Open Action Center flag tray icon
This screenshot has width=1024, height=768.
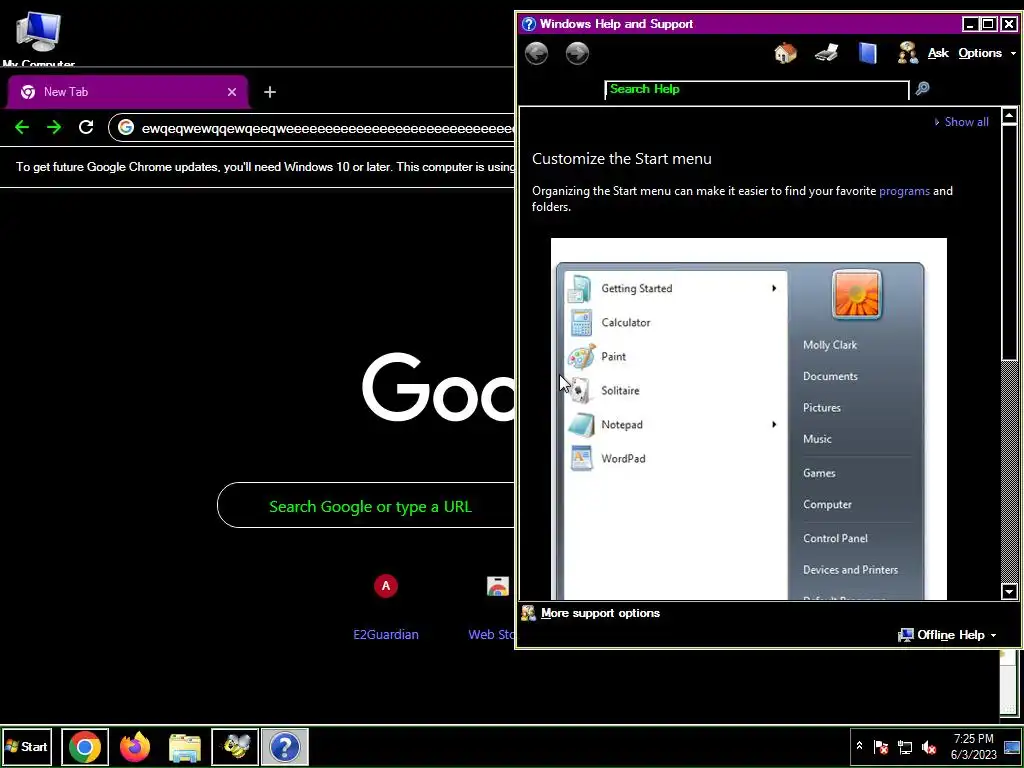[881, 746]
